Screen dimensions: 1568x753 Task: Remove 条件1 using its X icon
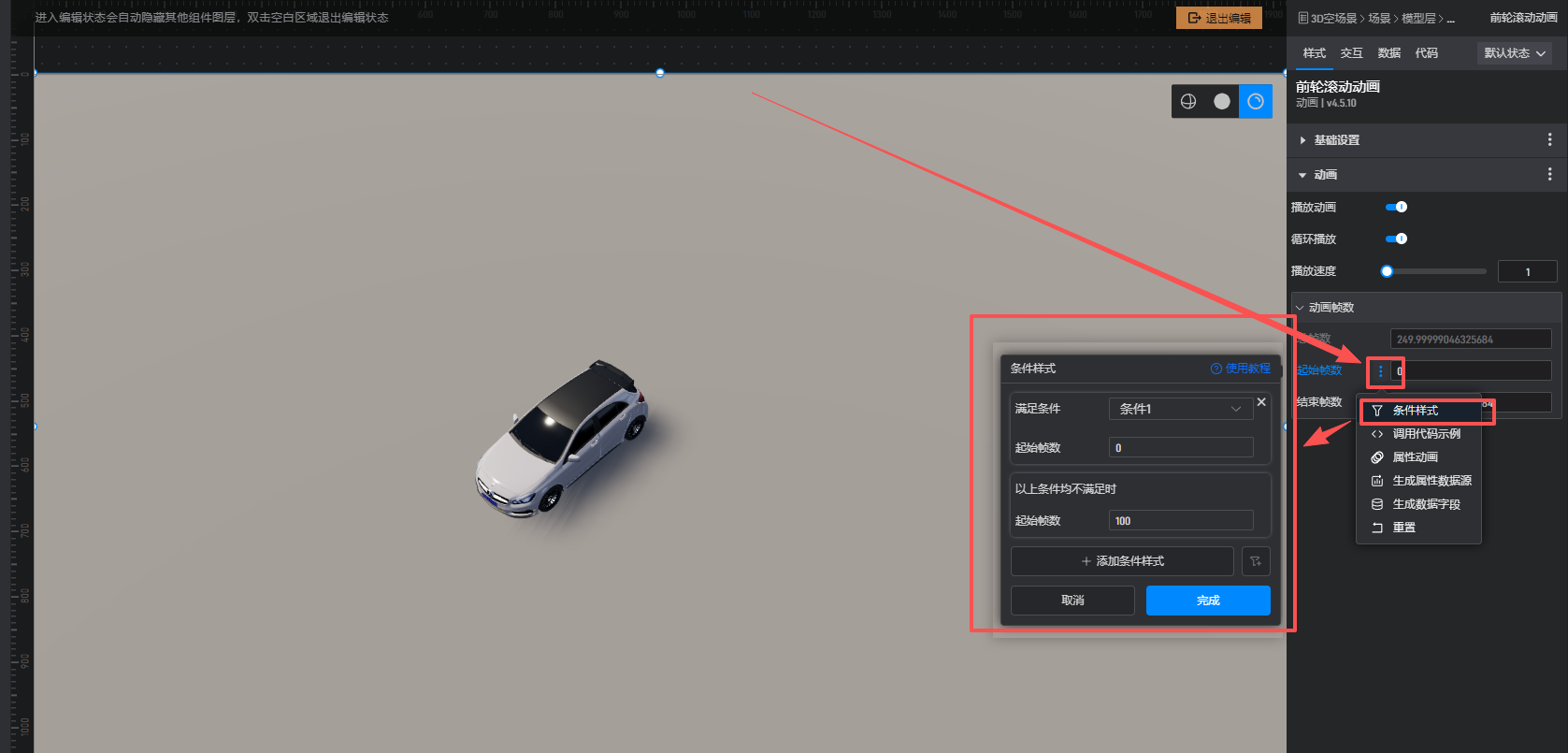pos(1261,402)
